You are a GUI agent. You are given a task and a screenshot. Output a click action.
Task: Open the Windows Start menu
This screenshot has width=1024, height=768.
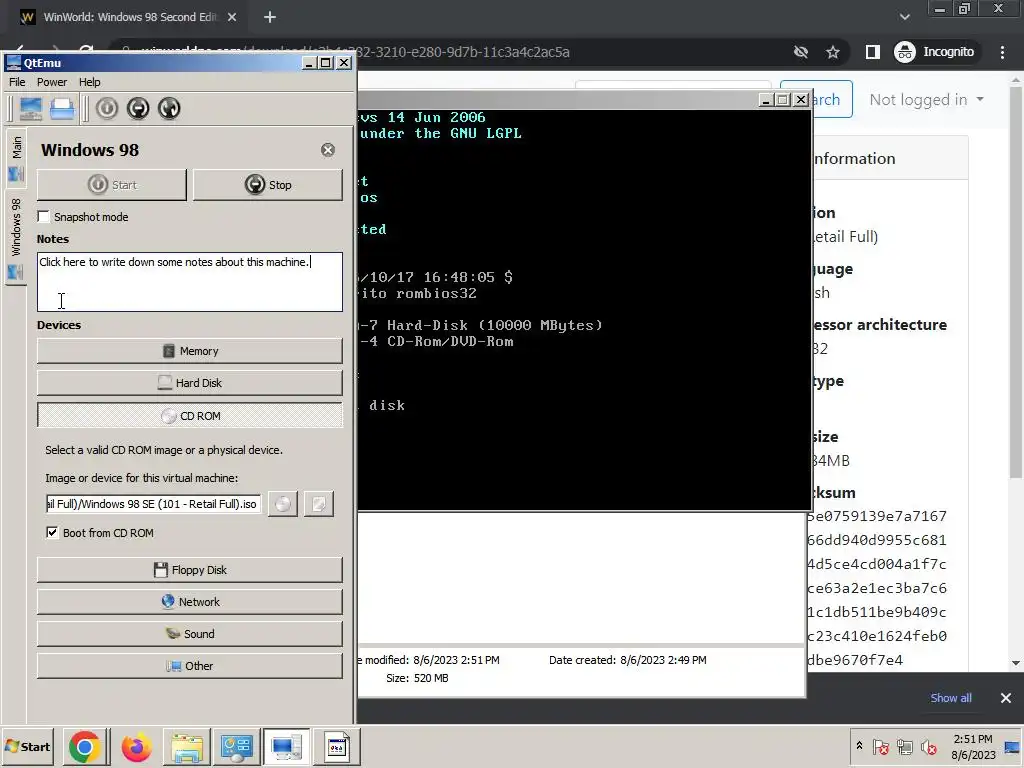(27, 746)
